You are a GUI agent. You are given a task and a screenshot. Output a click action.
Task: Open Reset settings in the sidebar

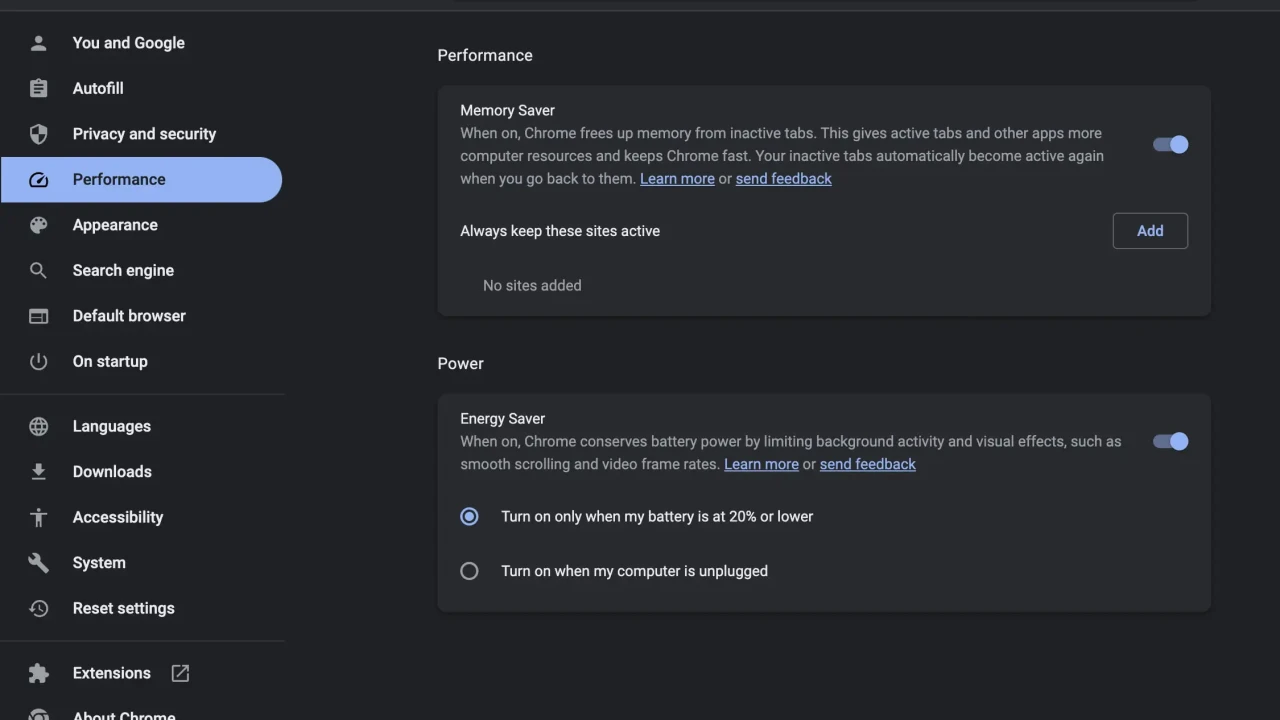(x=123, y=608)
